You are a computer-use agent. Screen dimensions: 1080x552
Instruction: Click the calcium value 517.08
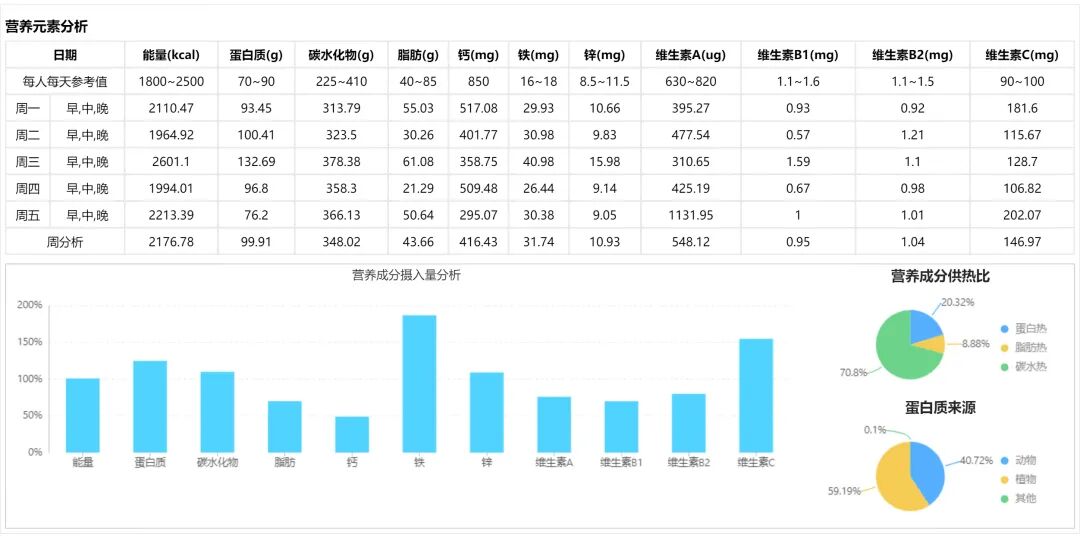coord(478,108)
